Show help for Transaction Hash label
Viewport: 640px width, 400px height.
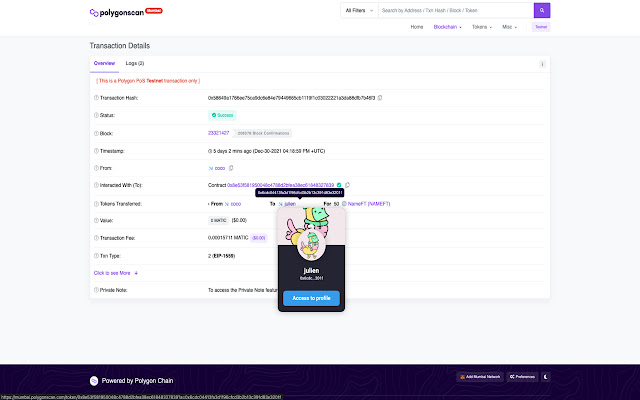tap(96, 98)
